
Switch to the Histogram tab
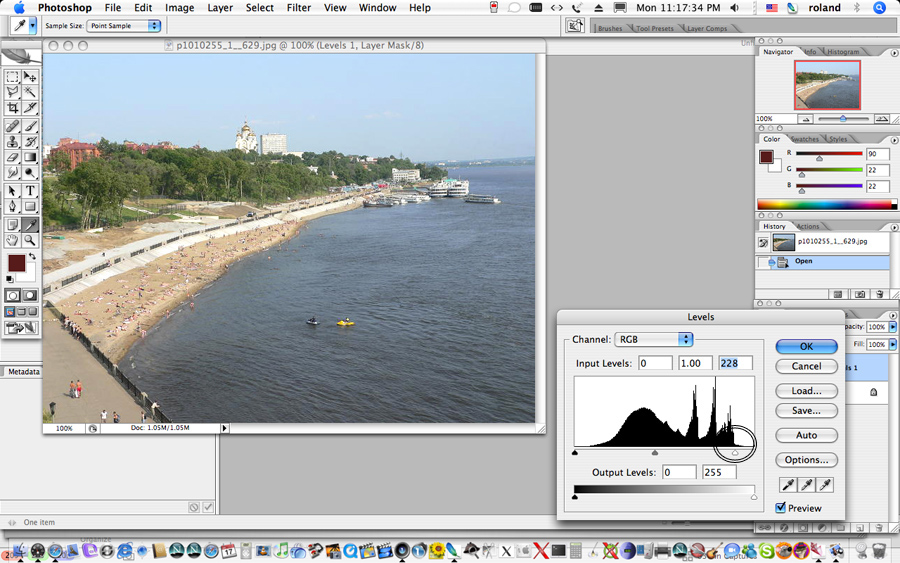[x=843, y=51]
